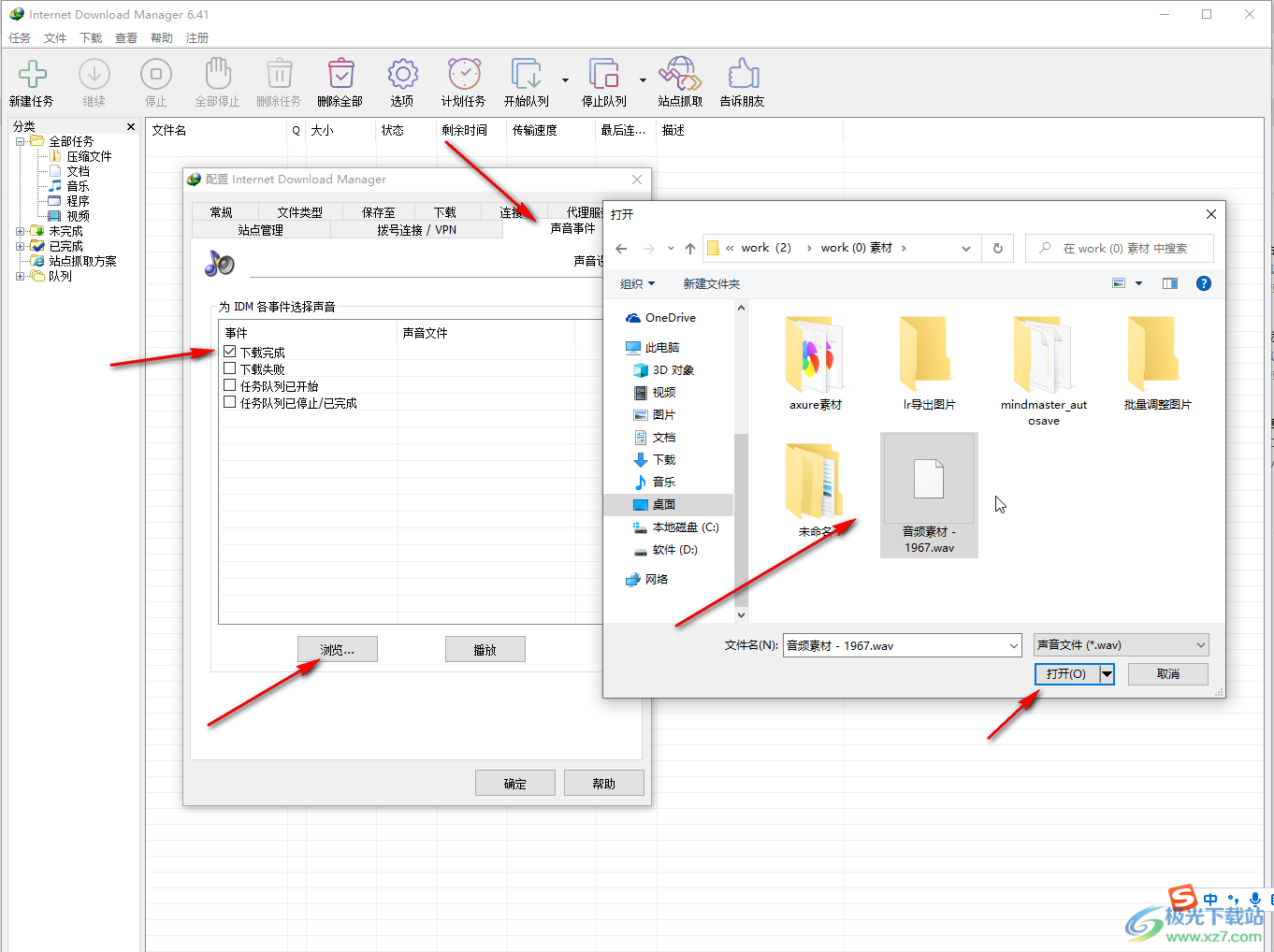The image size is (1274, 952).
Task: Click the 删除任务 trash icon
Action: point(279,74)
